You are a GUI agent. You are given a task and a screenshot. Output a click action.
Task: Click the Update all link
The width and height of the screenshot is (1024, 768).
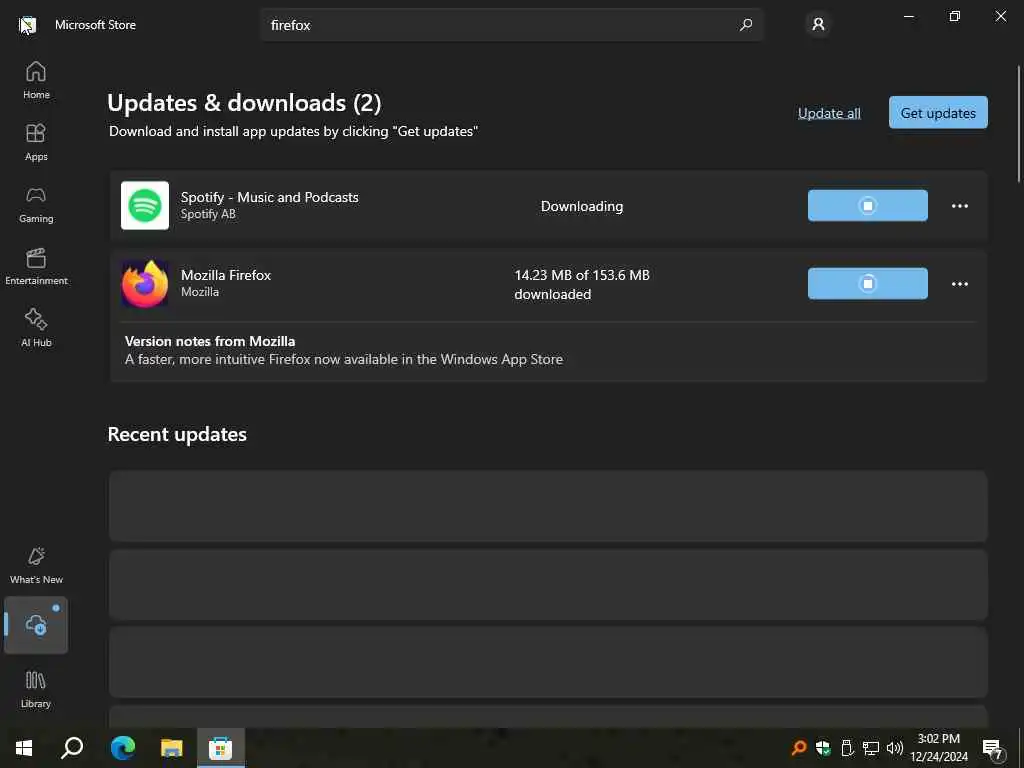pyautogui.click(x=829, y=113)
